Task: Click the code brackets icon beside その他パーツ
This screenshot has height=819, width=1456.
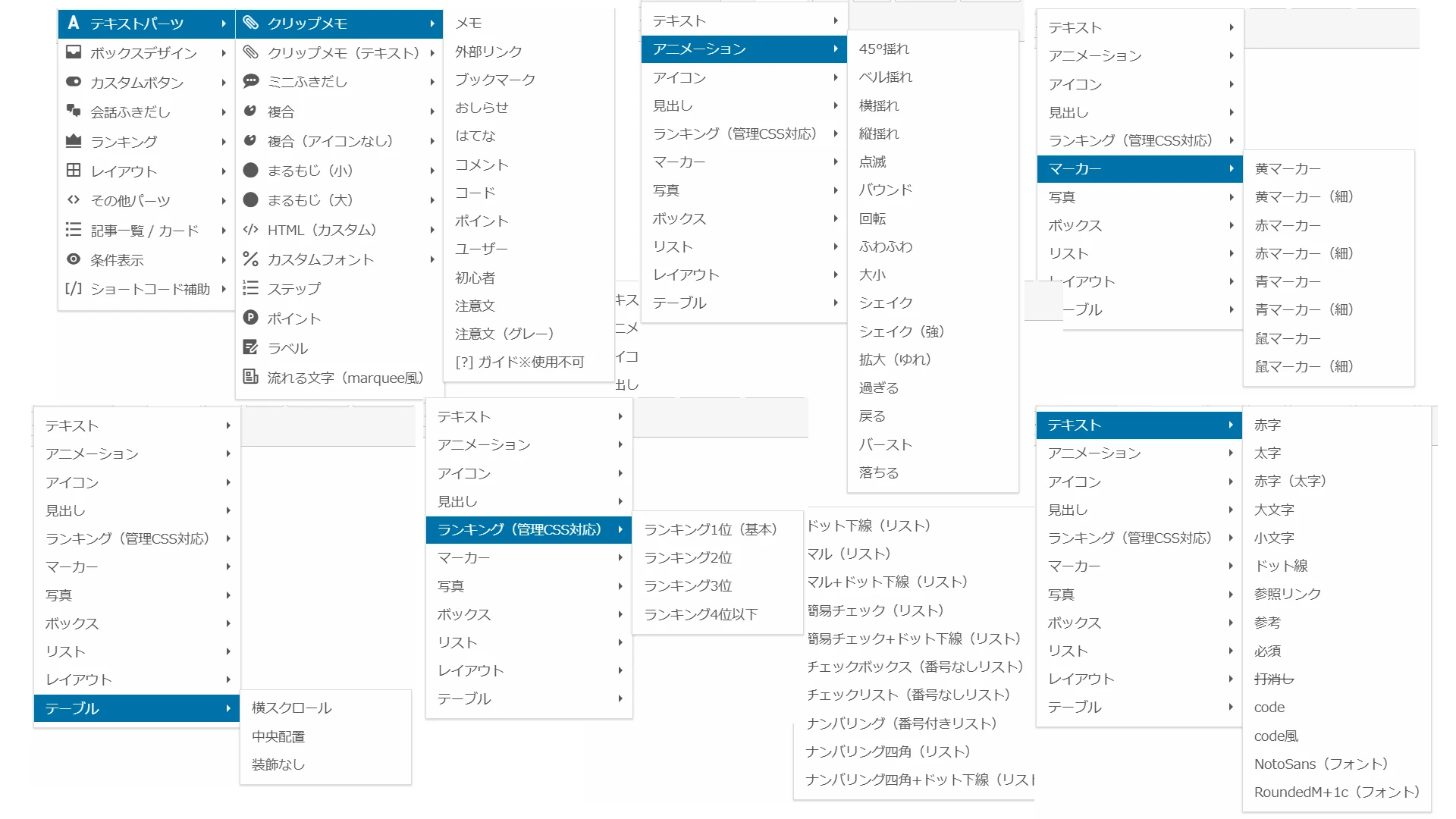Action: pos(74,200)
